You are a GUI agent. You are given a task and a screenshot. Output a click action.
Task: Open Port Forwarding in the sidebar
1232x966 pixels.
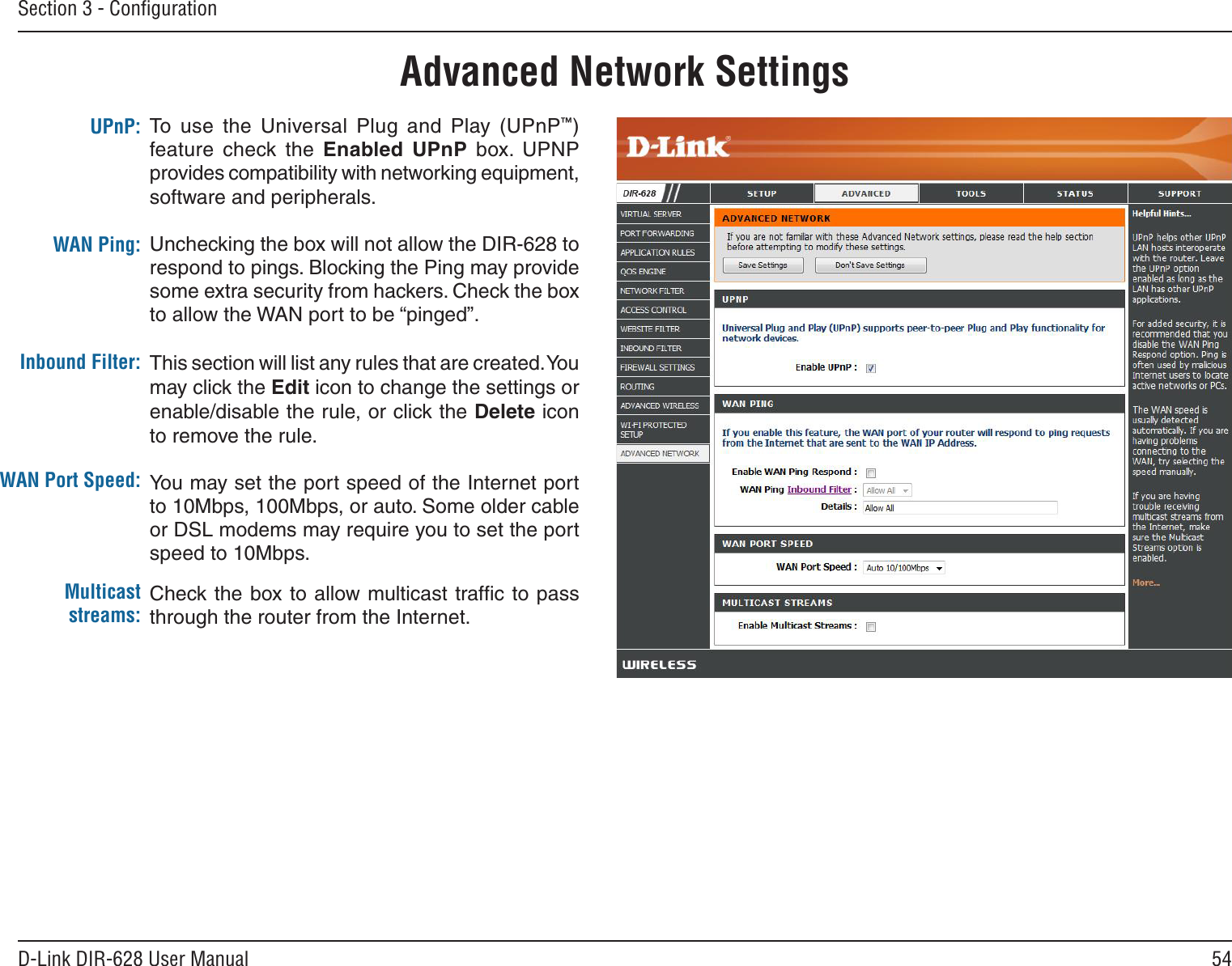[663, 233]
